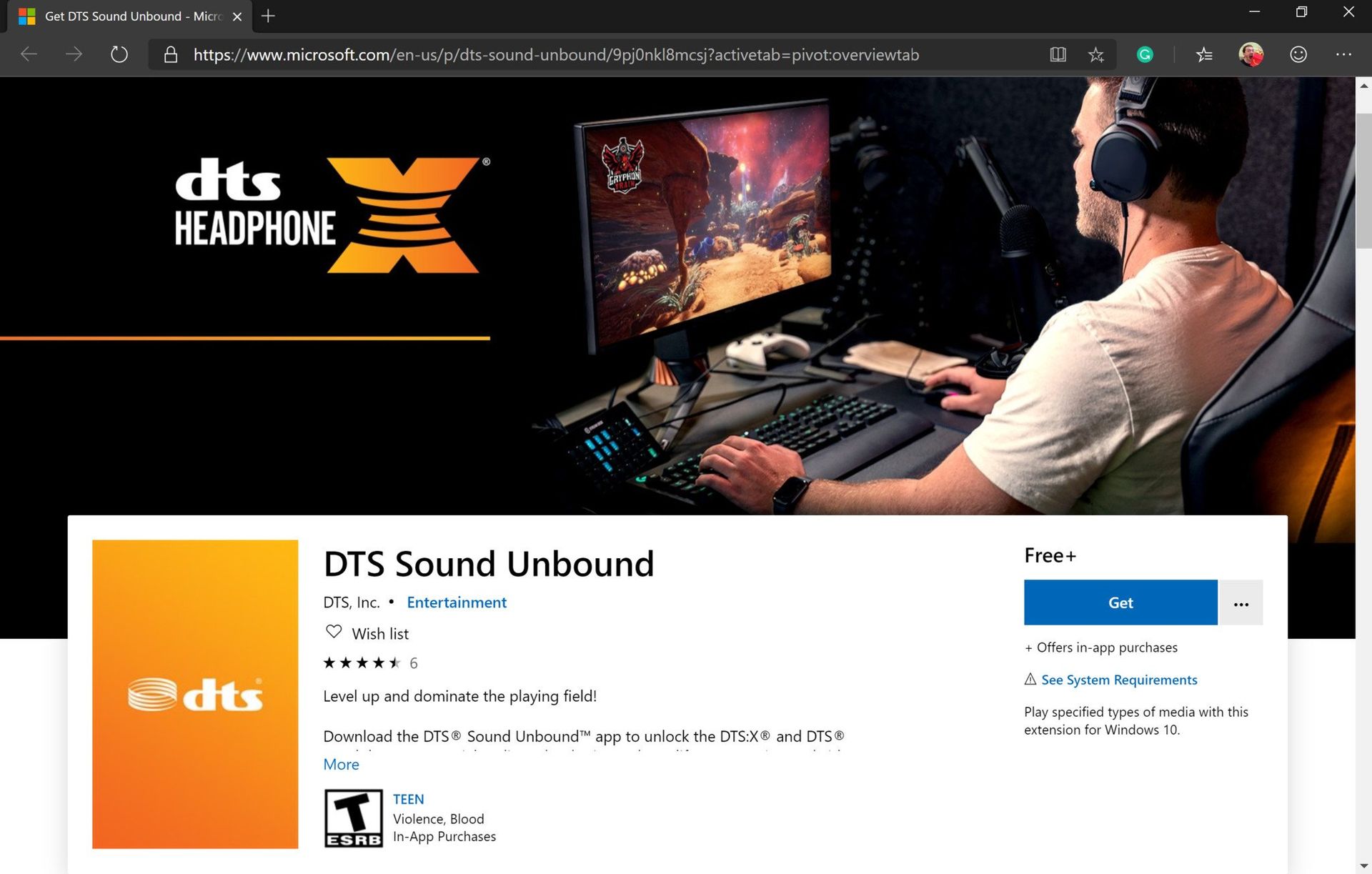Open the Grammarly extension
1372x874 pixels.
tap(1145, 54)
